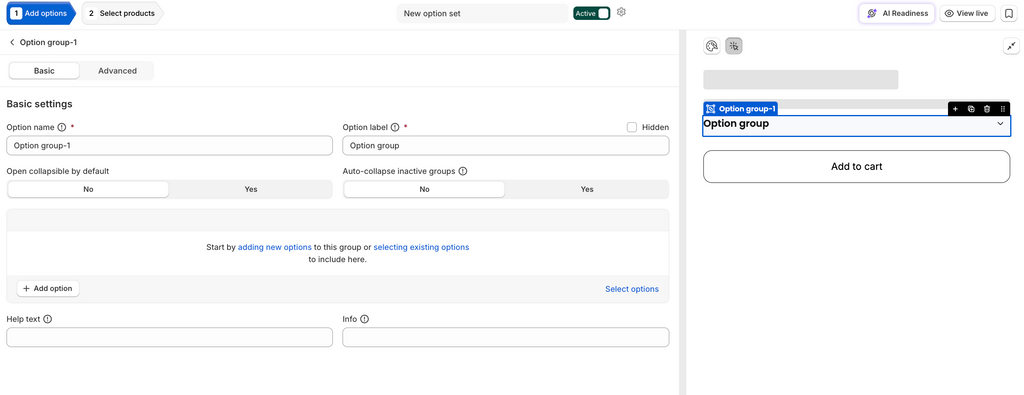Switch to the Advanced tab
Screen dimensions: 1024x395
click(118, 71)
